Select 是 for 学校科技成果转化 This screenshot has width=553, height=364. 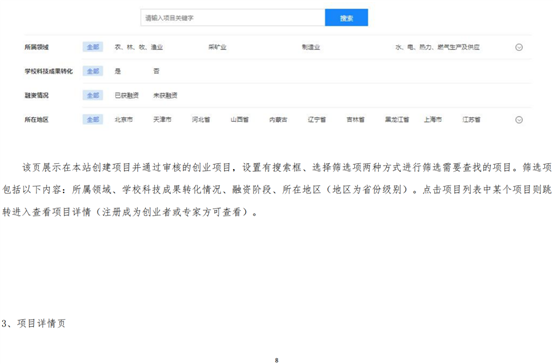click(118, 71)
